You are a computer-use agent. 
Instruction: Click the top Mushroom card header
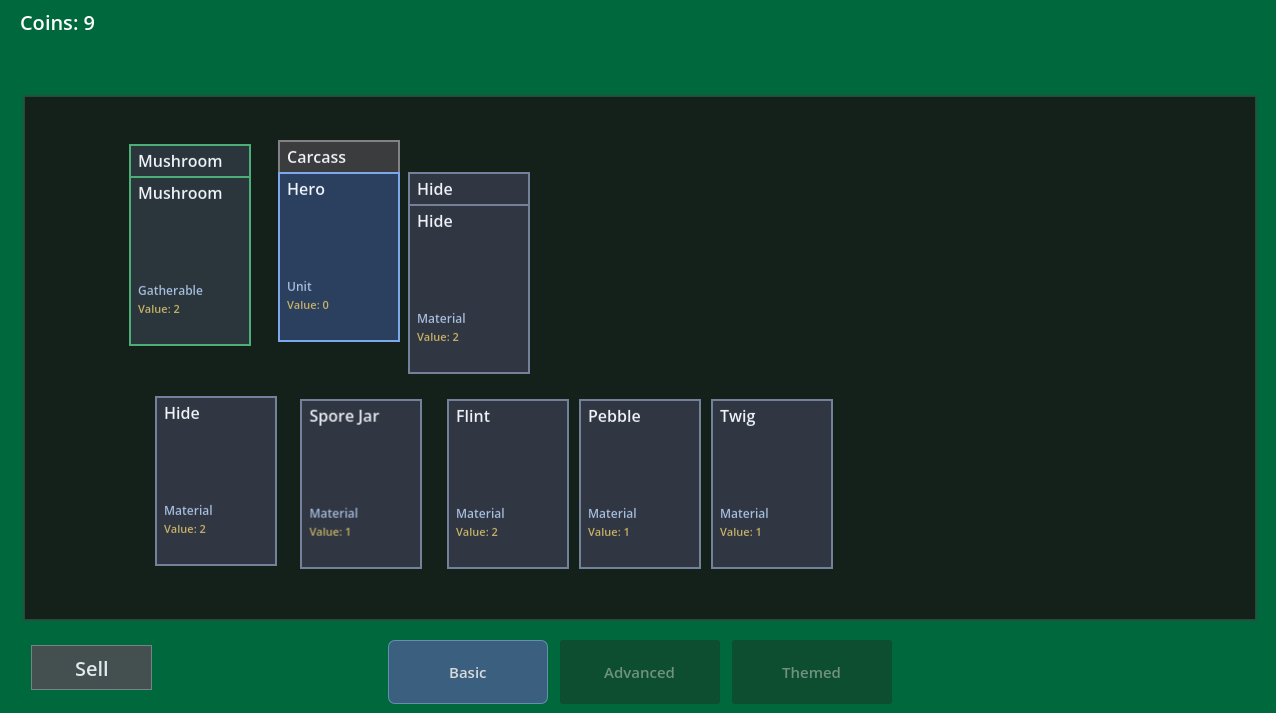pyautogui.click(x=190, y=161)
